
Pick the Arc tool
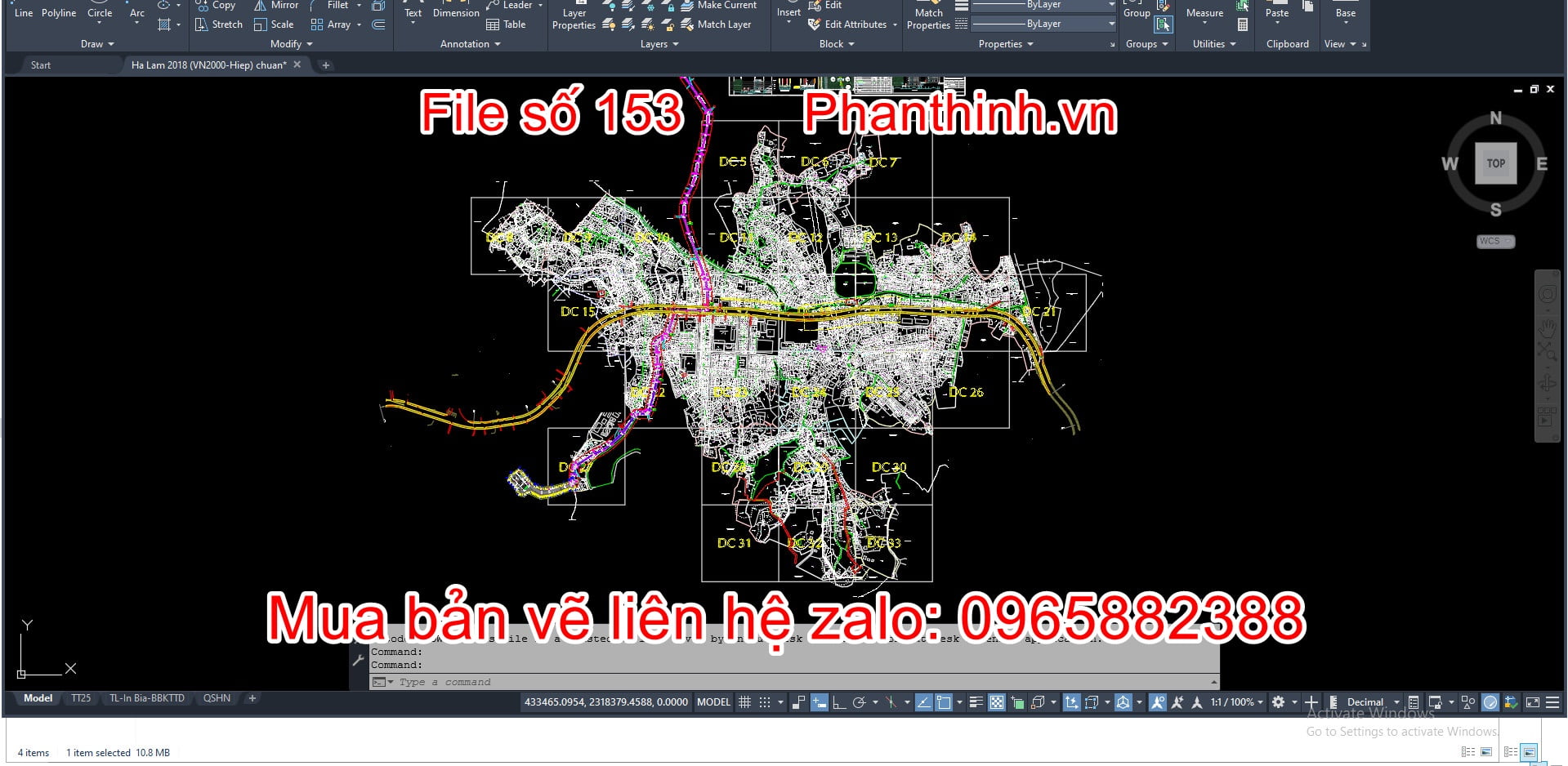pyautogui.click(x=137, y=10)
